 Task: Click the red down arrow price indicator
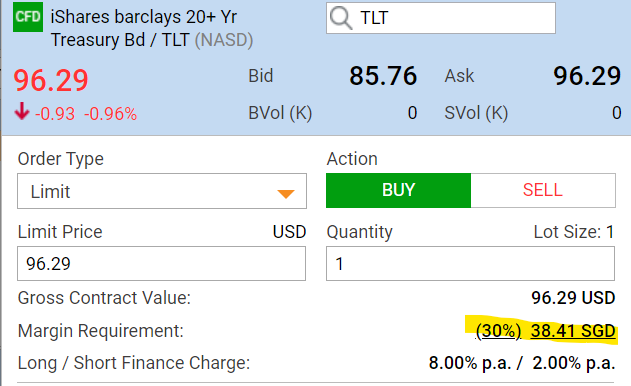click(22, 111)
